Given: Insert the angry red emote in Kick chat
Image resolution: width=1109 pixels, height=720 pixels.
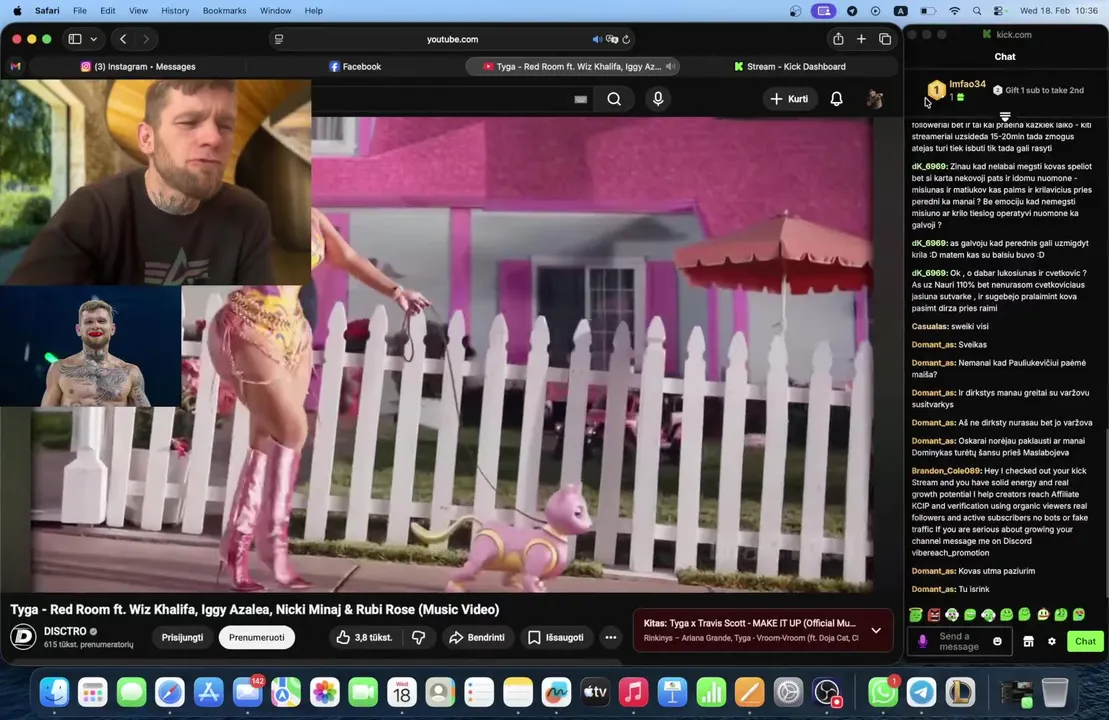Looking at the screenshot, I should click(x=934, y=615).
